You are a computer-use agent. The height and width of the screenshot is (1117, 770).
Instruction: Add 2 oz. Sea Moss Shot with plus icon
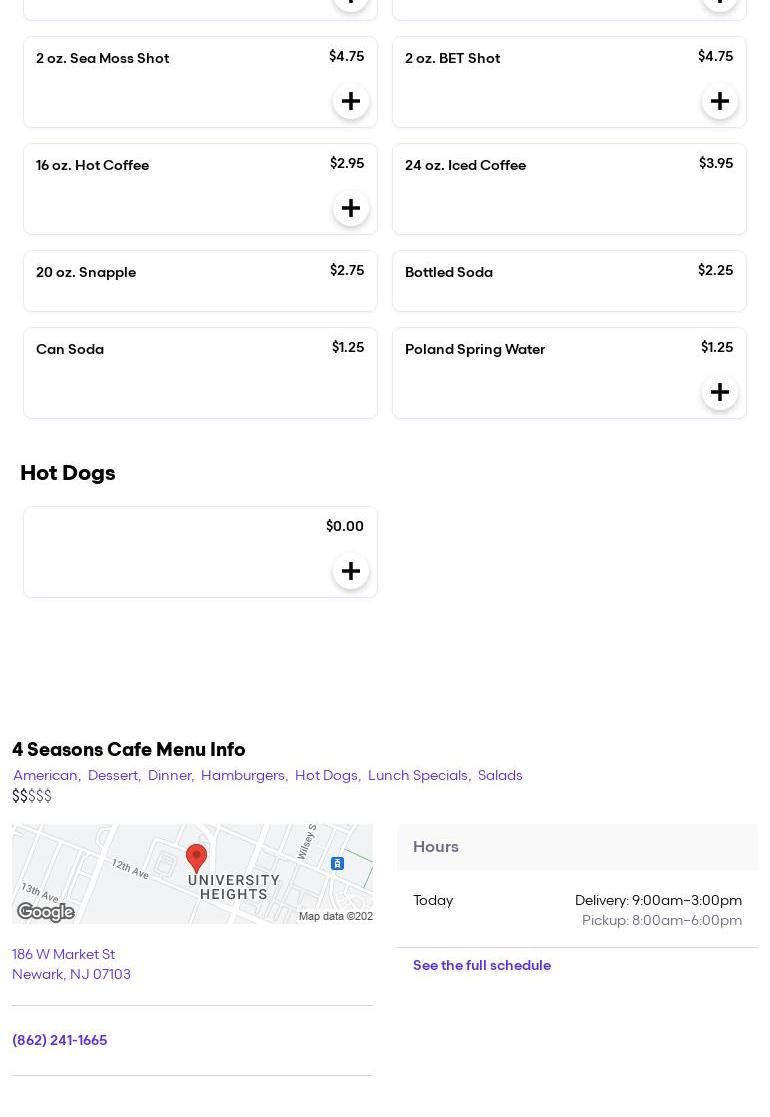[x=350, y=101]
